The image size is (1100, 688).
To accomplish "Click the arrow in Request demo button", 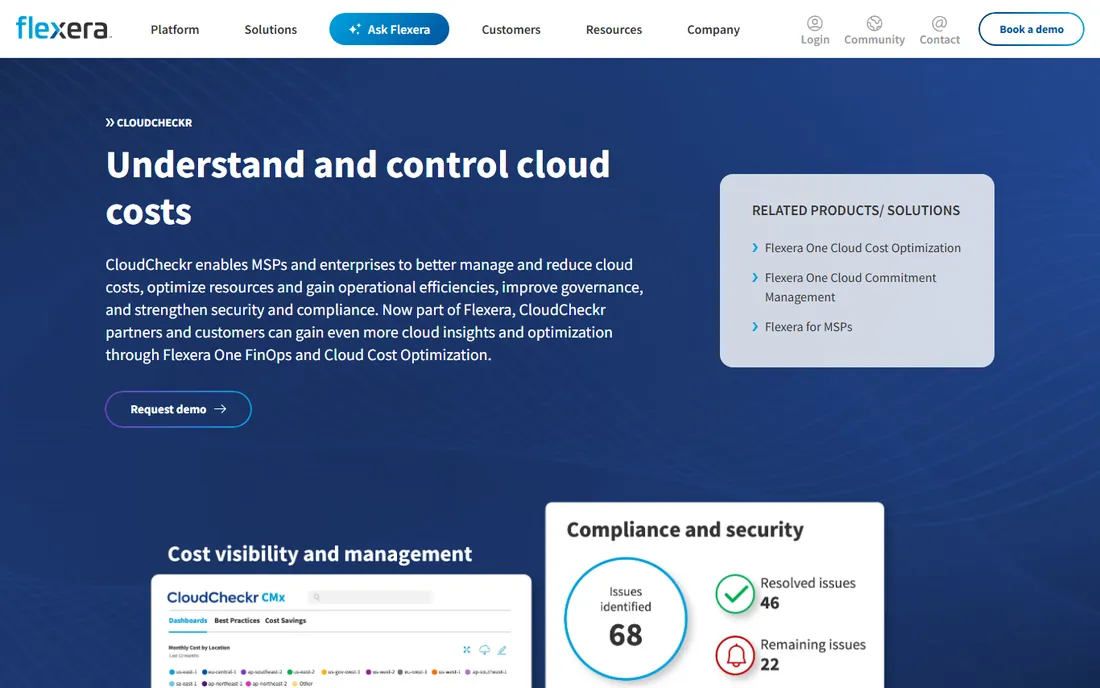I will coord(220,409).
